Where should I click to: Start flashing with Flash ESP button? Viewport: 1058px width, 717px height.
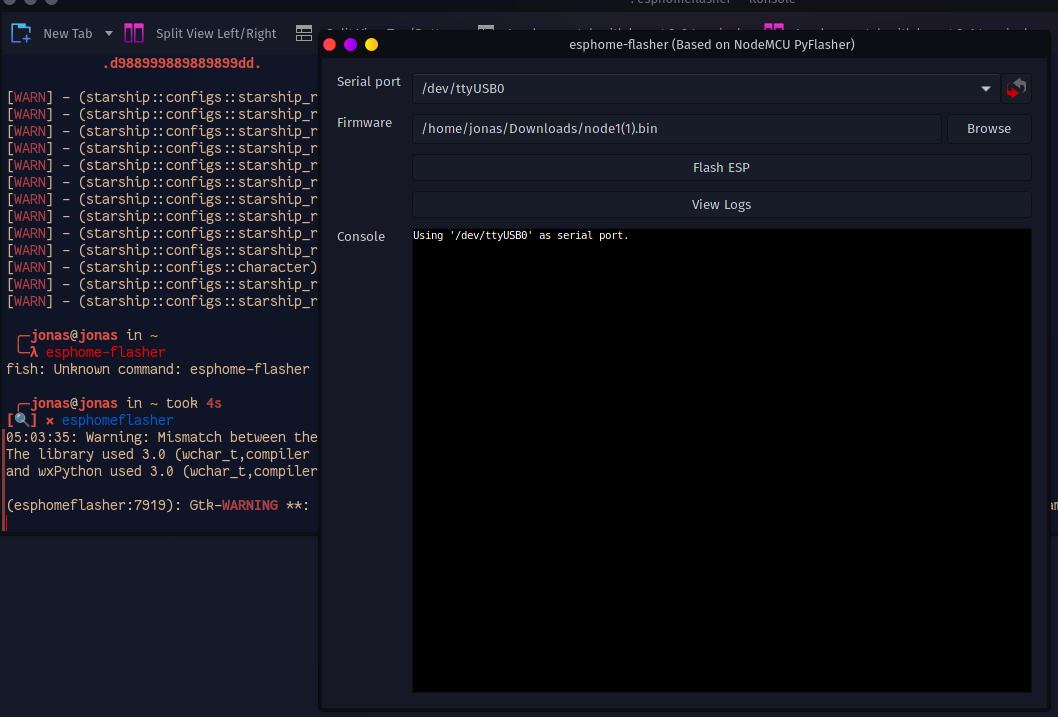click(721, 167)
